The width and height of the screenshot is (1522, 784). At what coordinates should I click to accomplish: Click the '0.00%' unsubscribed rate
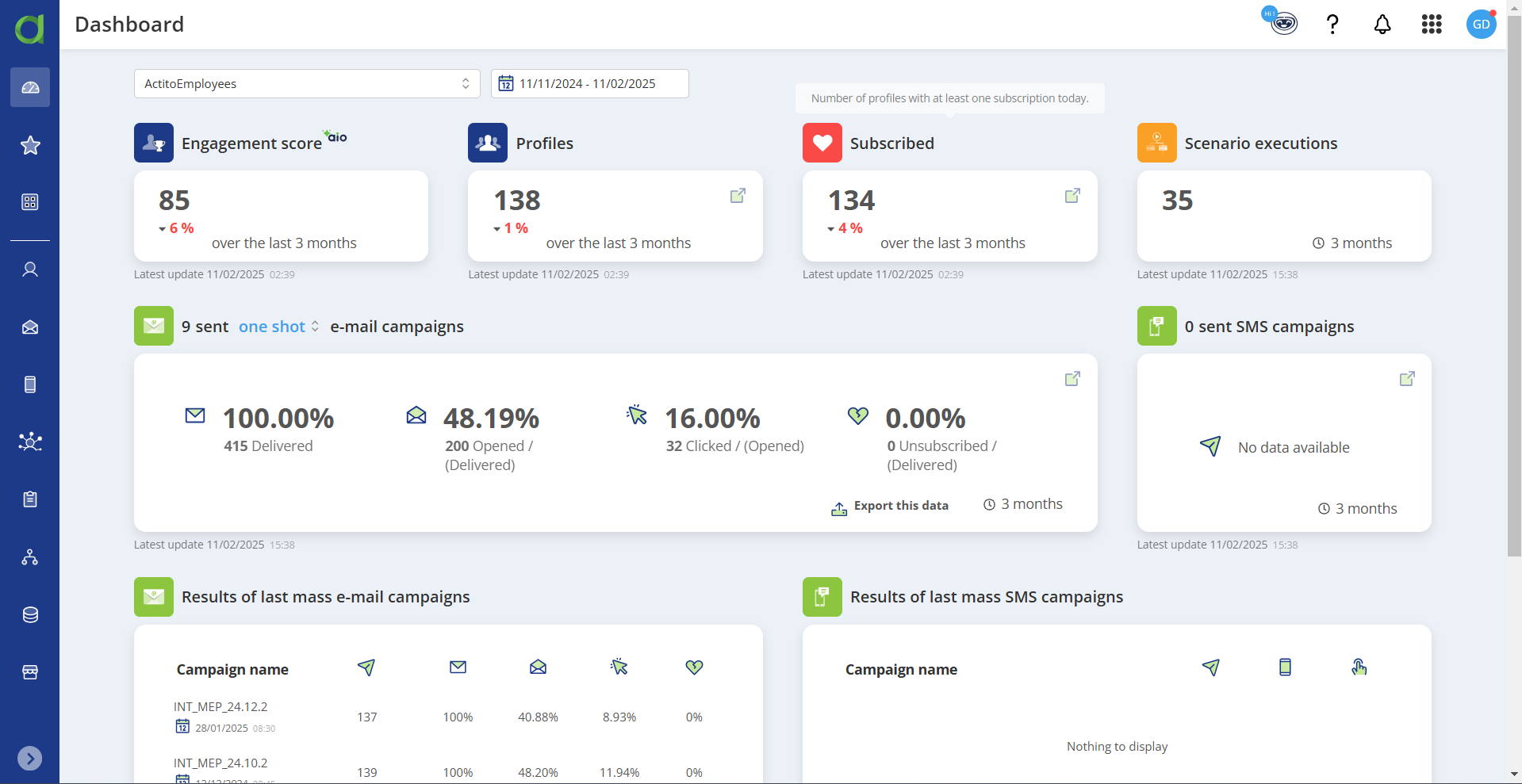tap(926, 419)
